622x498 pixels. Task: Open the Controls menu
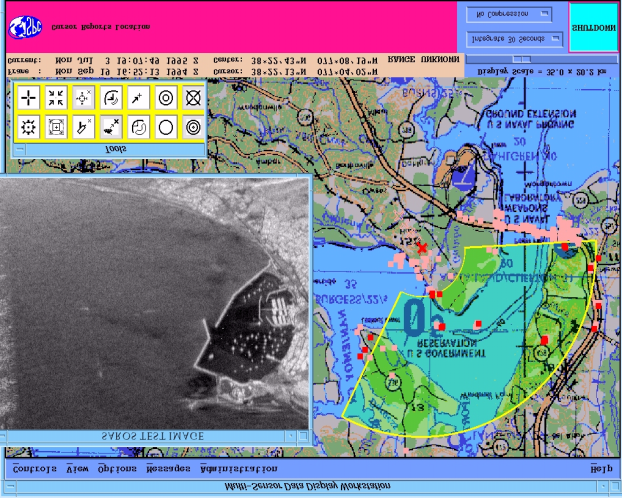(x=35, y=469)
